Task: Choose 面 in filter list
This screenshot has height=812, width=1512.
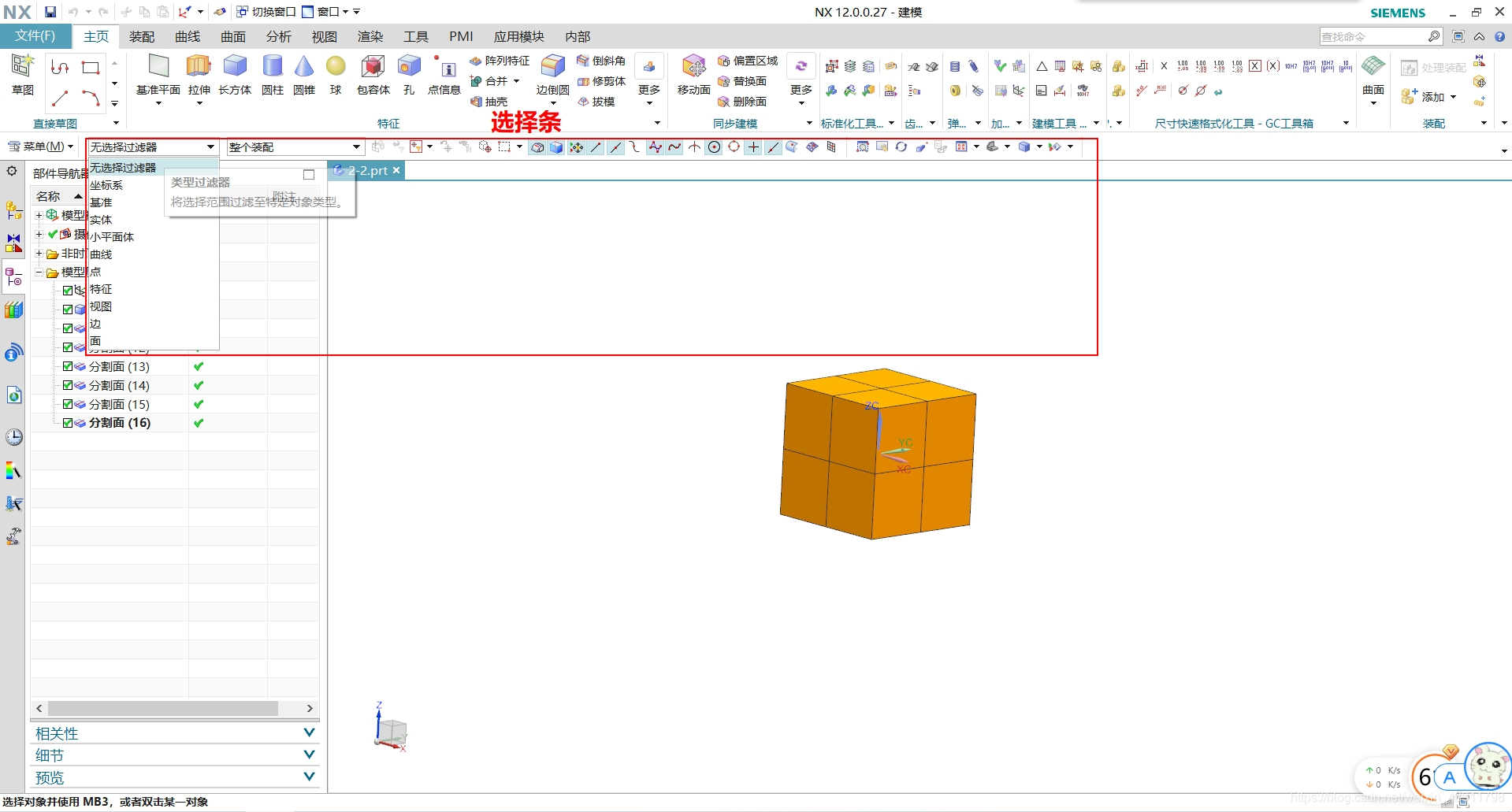Action: click(152, 341)
